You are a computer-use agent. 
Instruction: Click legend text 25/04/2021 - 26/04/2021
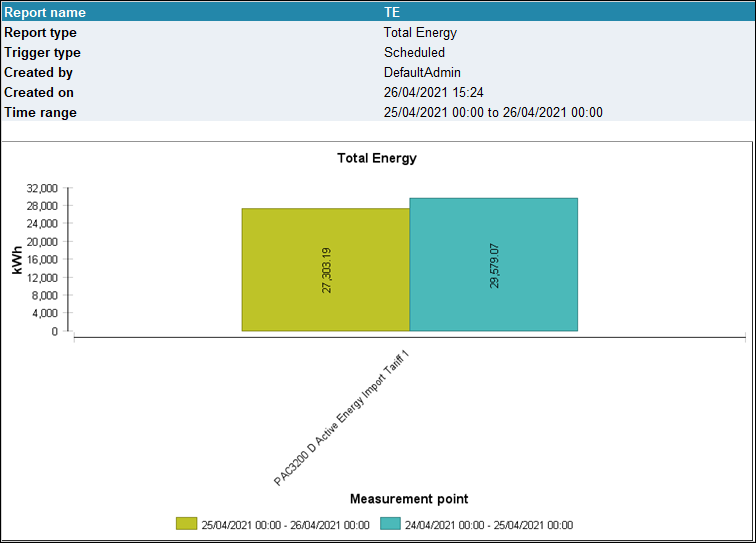[285, 525]
